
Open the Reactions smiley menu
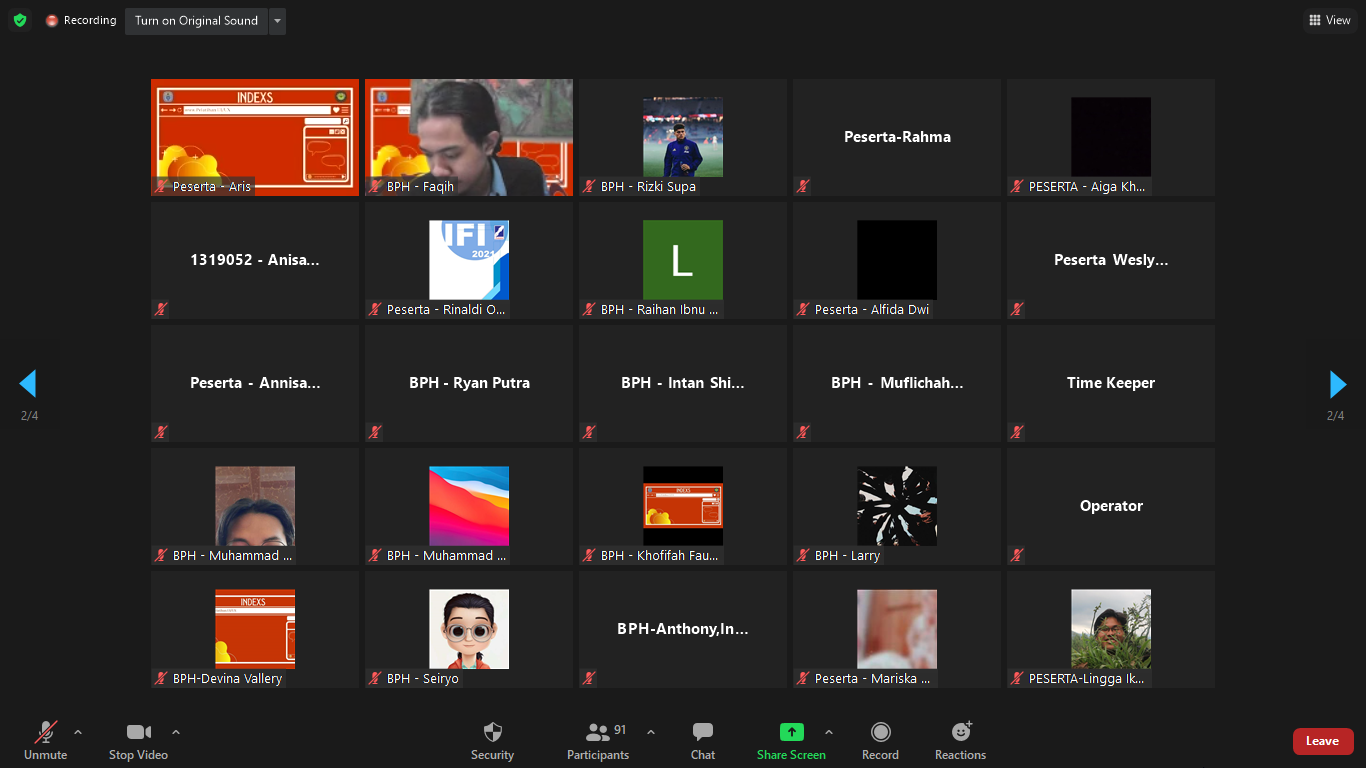(960, 741)
